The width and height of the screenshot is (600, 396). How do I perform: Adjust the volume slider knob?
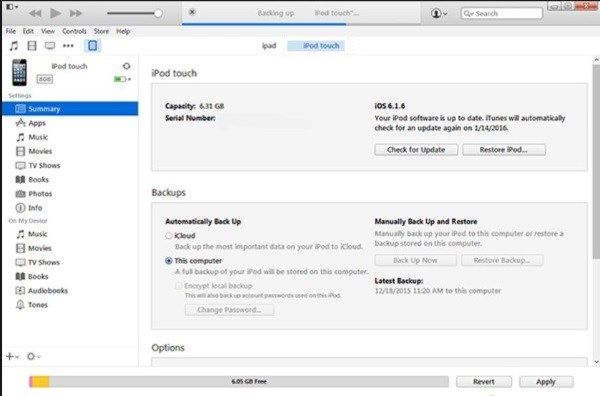[158, 13]
